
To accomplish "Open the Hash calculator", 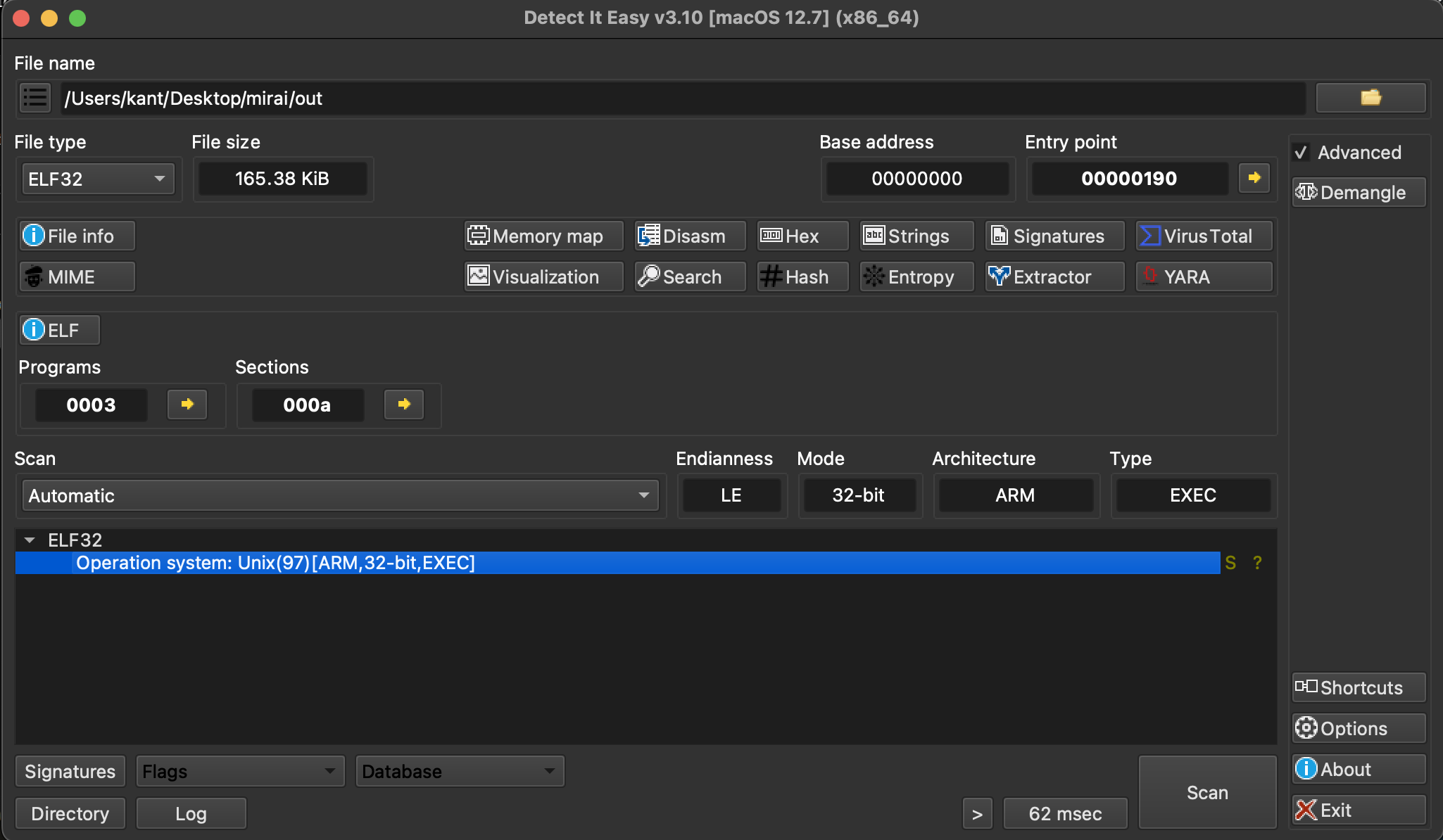I will [802, 276].
